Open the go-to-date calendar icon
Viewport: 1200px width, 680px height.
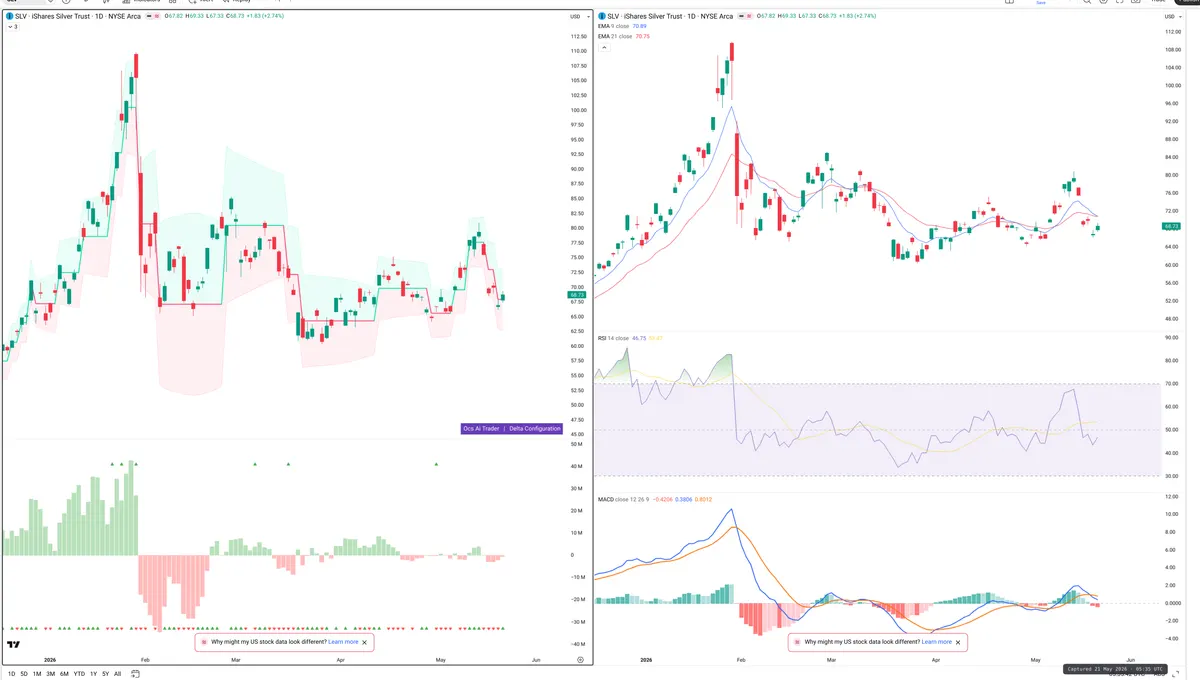(x=137, y=674)
